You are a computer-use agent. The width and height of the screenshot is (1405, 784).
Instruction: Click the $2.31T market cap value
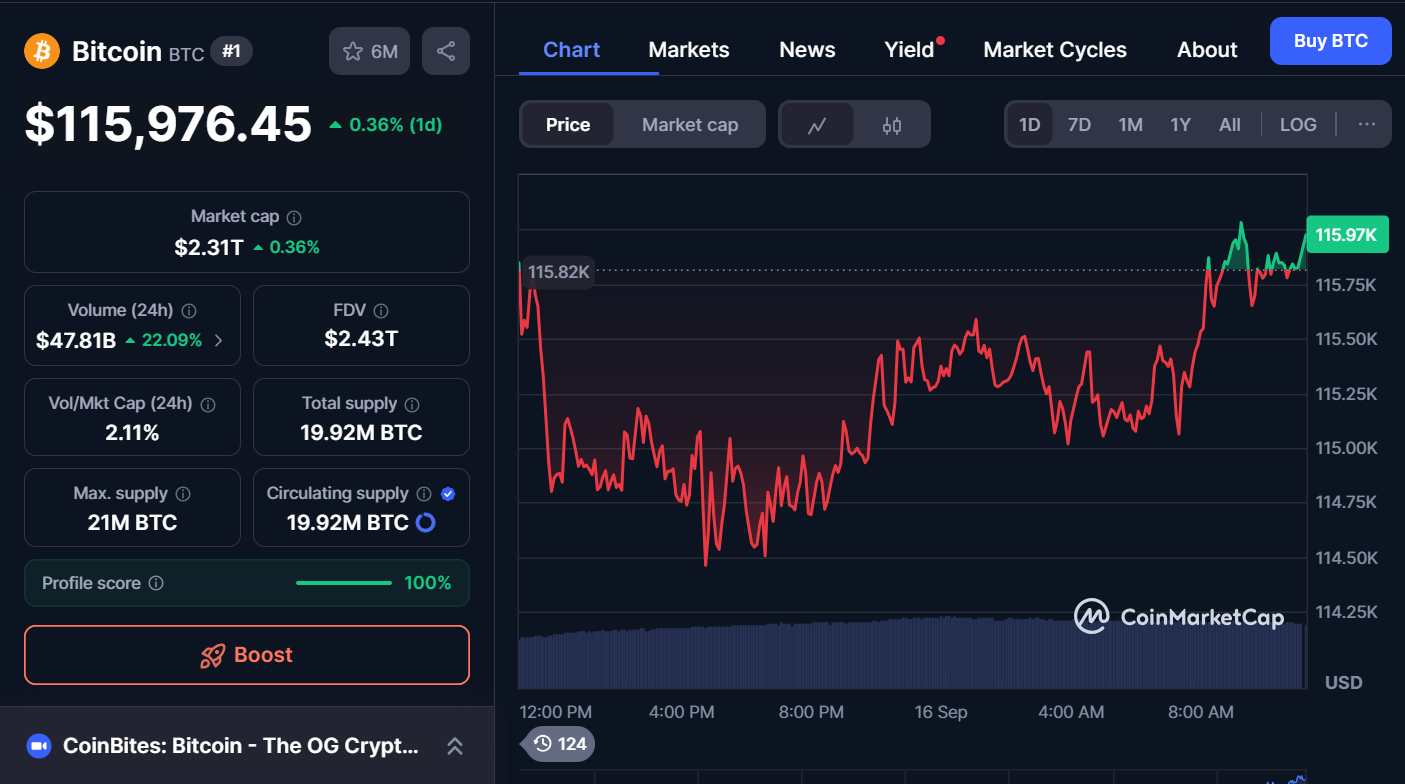point(209,247)
